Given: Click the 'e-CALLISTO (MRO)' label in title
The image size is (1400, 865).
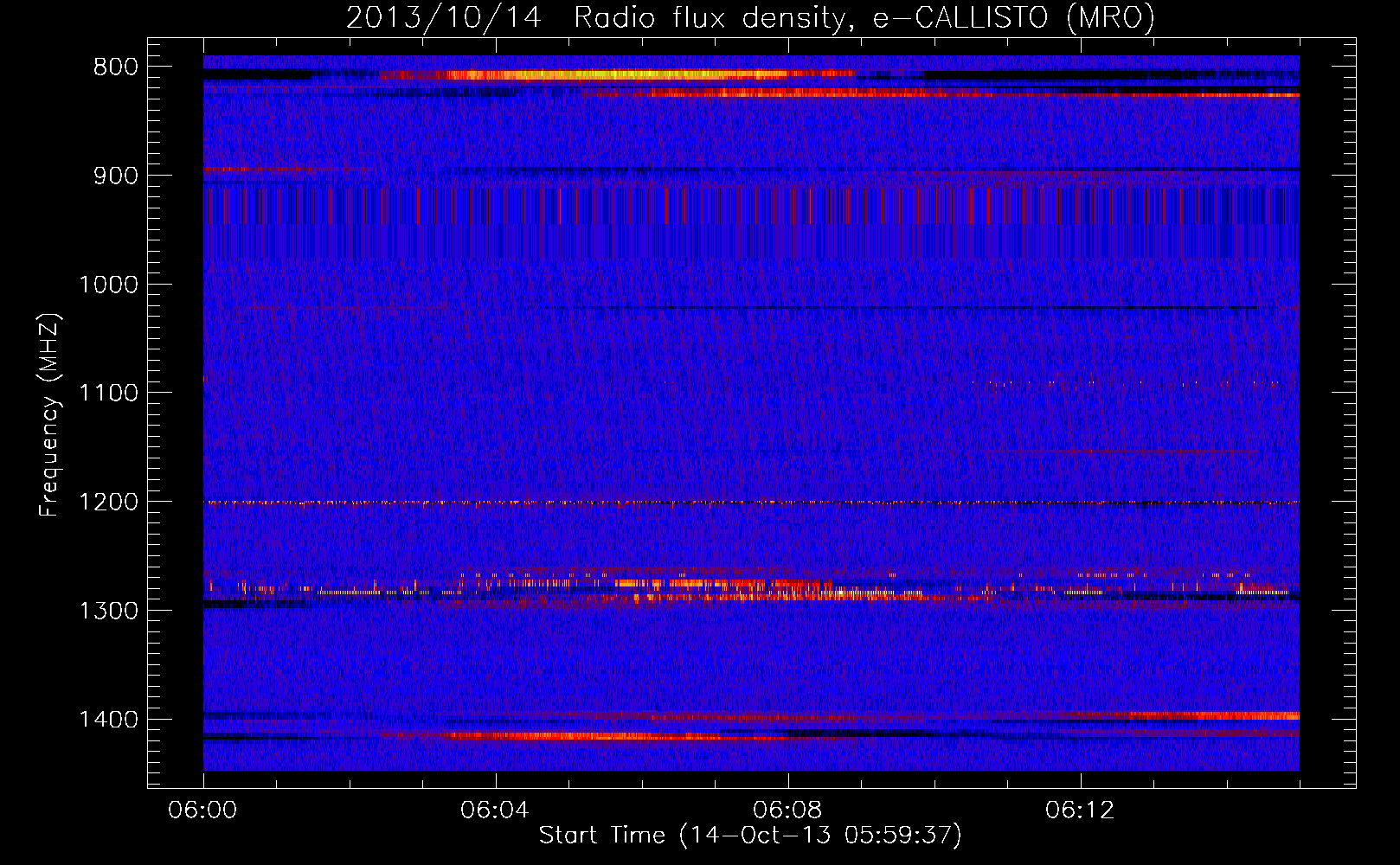Looking at the screenshot, I should (x=1014, y=17).
